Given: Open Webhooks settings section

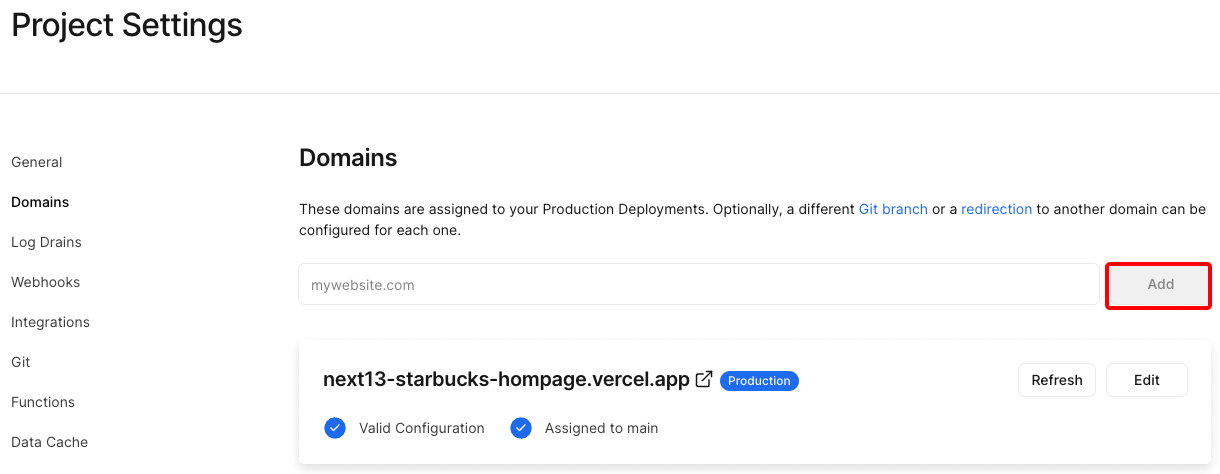Looking at the screenshot, I should pyautogui.click(x=45, y=282).
